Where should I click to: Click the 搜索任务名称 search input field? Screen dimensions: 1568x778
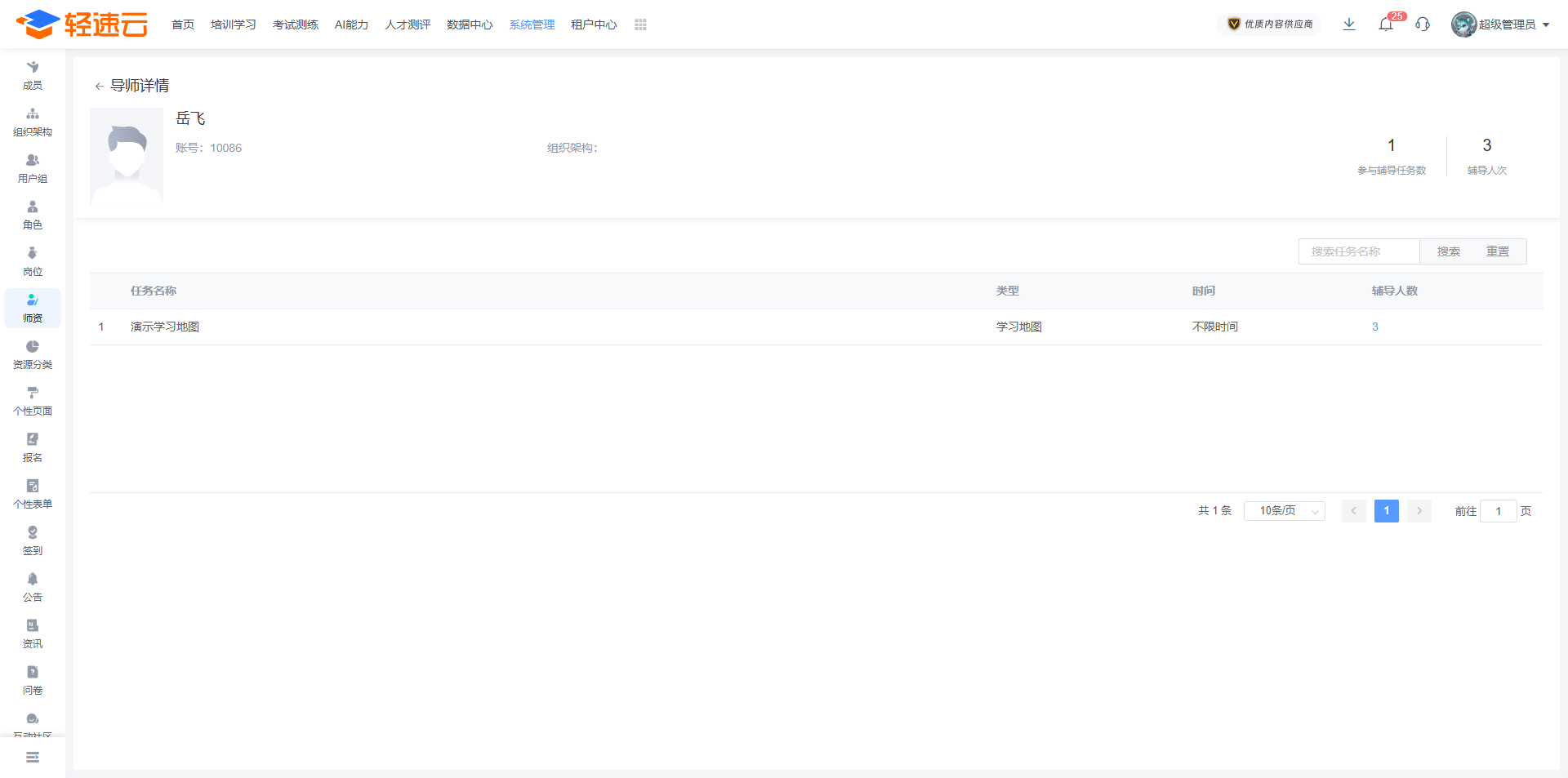(x=1359, y=251)
